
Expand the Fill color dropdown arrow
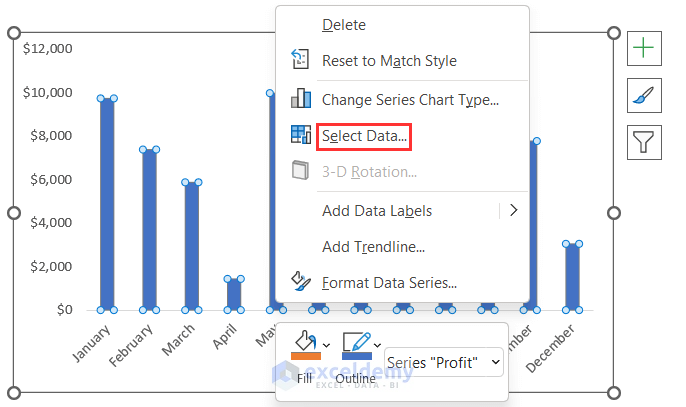click(326, 347)
